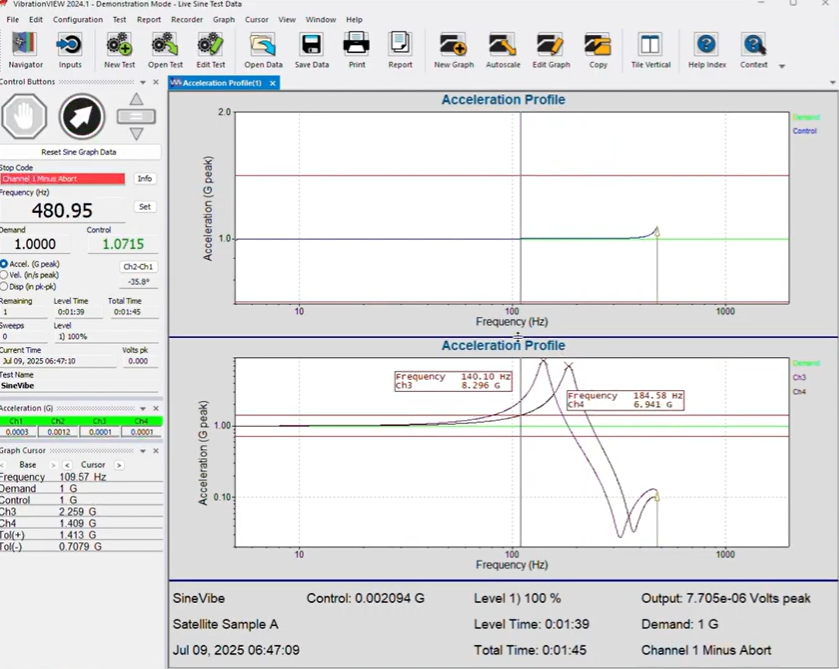Click the Ch4 green channel indicator
The width and height of the screenshot is (839, 669).
pos(141,421)
